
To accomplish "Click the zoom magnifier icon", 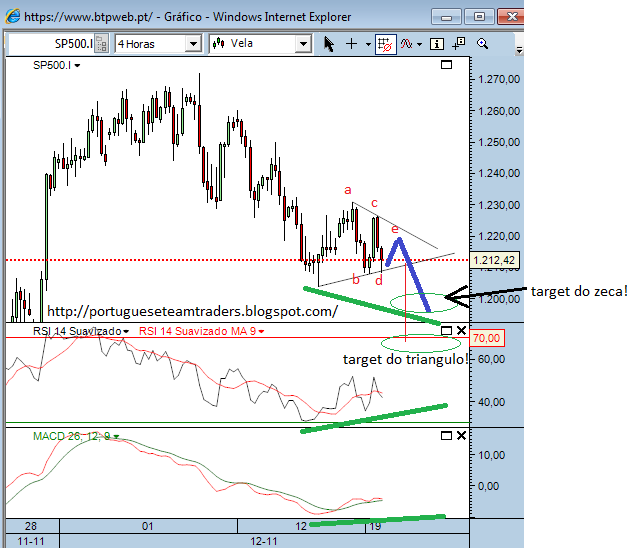I will [x=482, y=44].
